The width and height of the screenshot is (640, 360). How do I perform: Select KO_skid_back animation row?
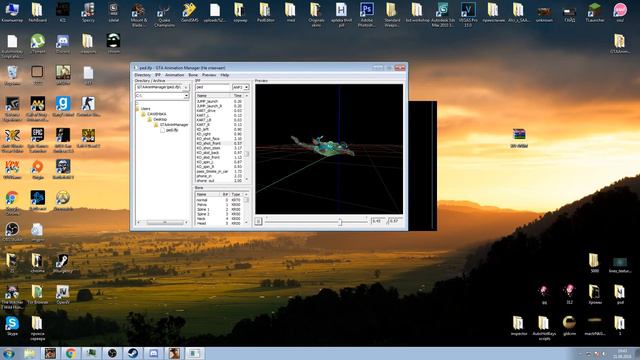point(219,153)
